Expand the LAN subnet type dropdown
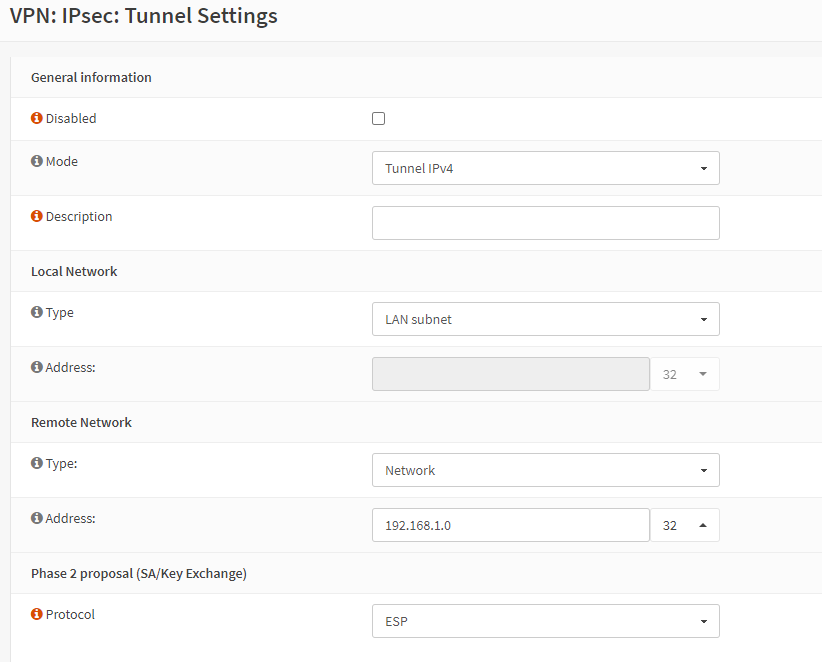The height and width of the screenshot is (662, 822). (545, 319)
